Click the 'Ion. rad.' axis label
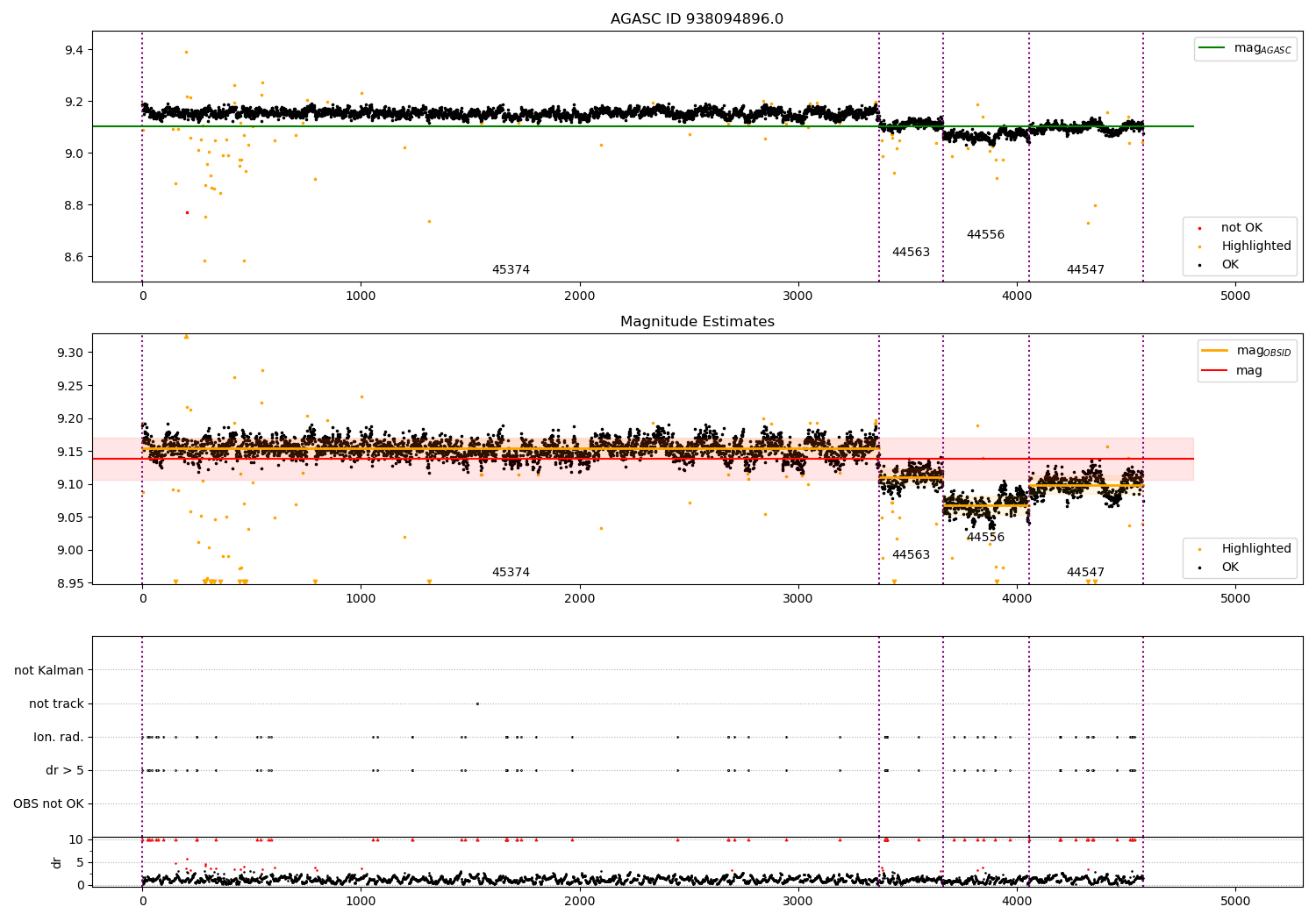Screen dimensions: 1316x921 point(59,738)
